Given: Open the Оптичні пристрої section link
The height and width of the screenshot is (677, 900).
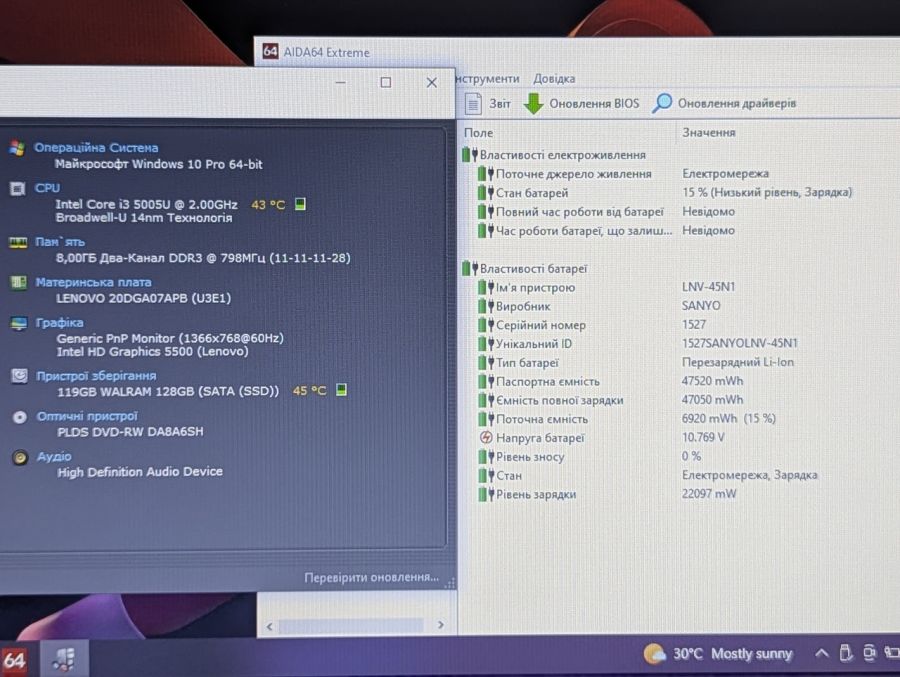Looking at the screenshot, I should pyautogui.click(x=87, y=416).
